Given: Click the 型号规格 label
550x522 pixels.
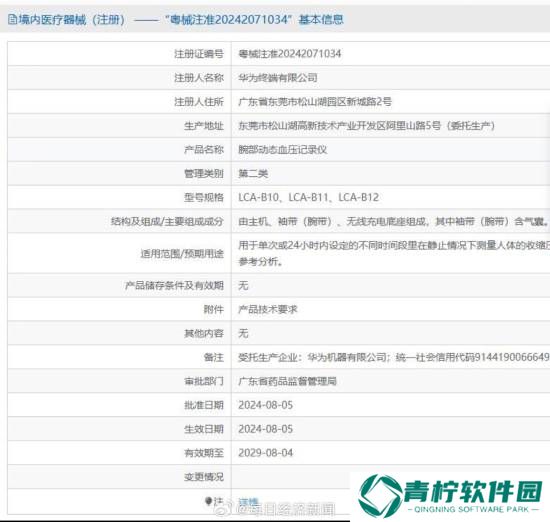Looking at the screenshot, I should [204, 197].
